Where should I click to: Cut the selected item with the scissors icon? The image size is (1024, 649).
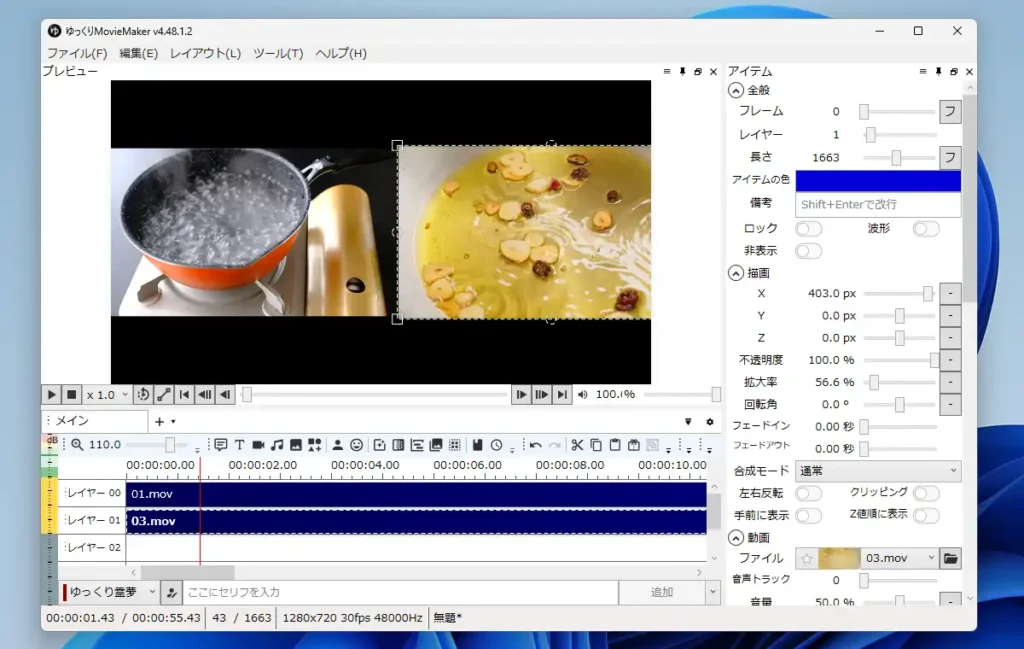point(577,445)
